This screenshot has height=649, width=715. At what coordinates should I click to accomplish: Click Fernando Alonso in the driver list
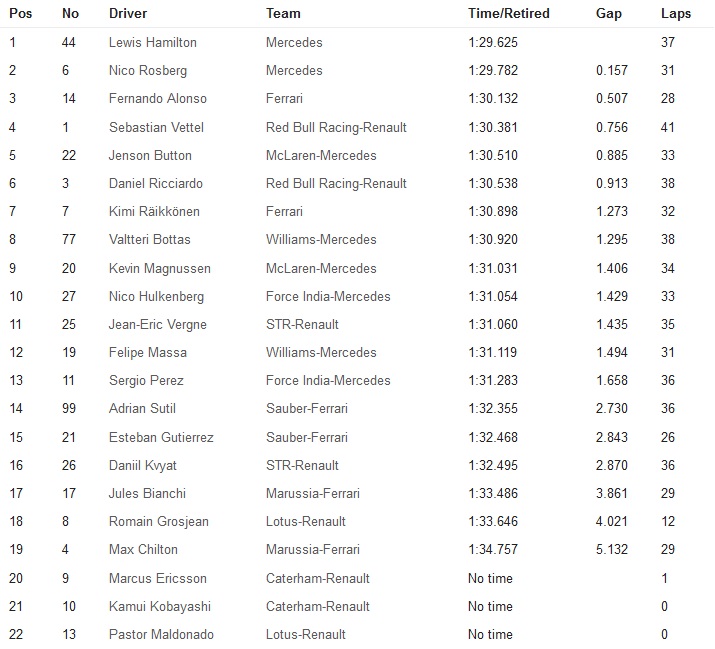(157, 99)
